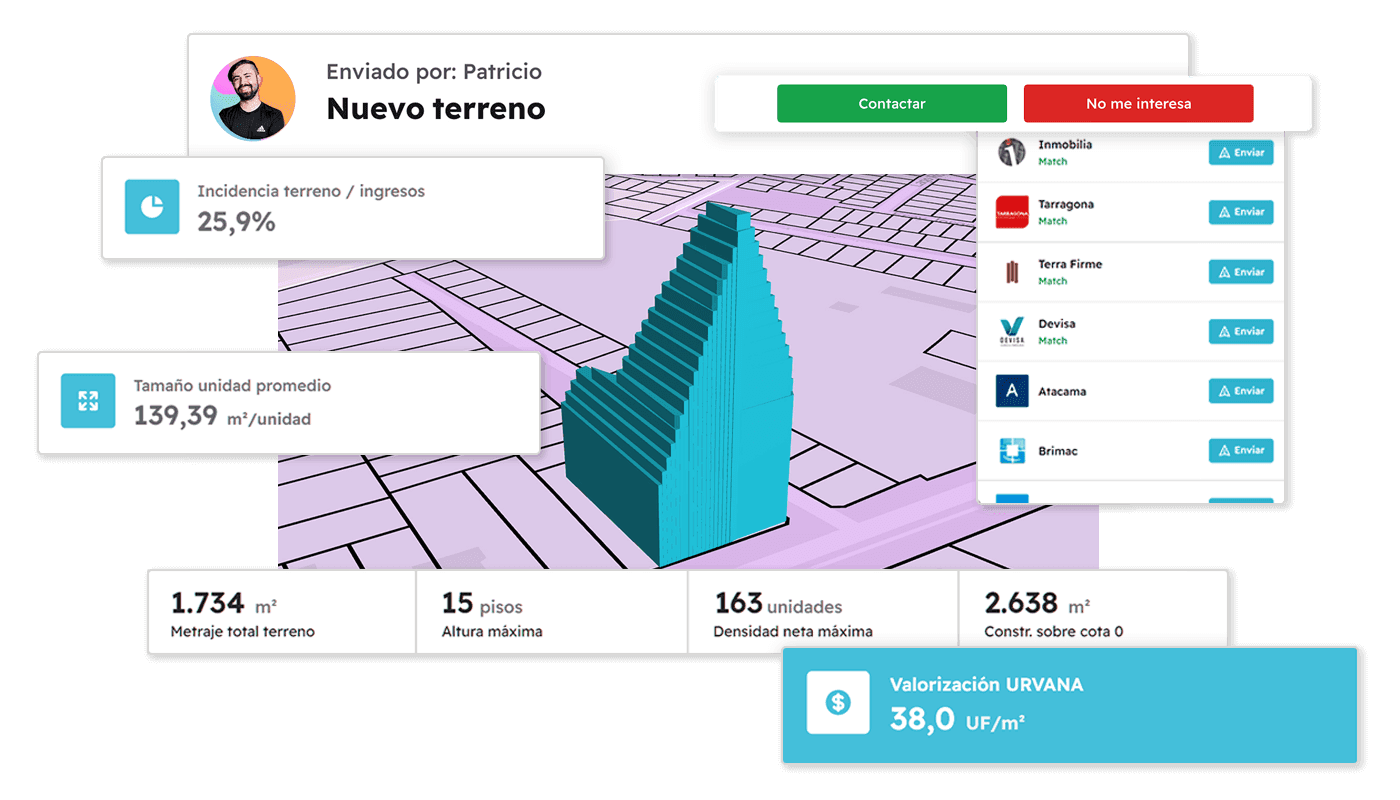Click the Tarragona company name
The height and width of the screenshot is (800, 1400).
(x=1066, y=204)
